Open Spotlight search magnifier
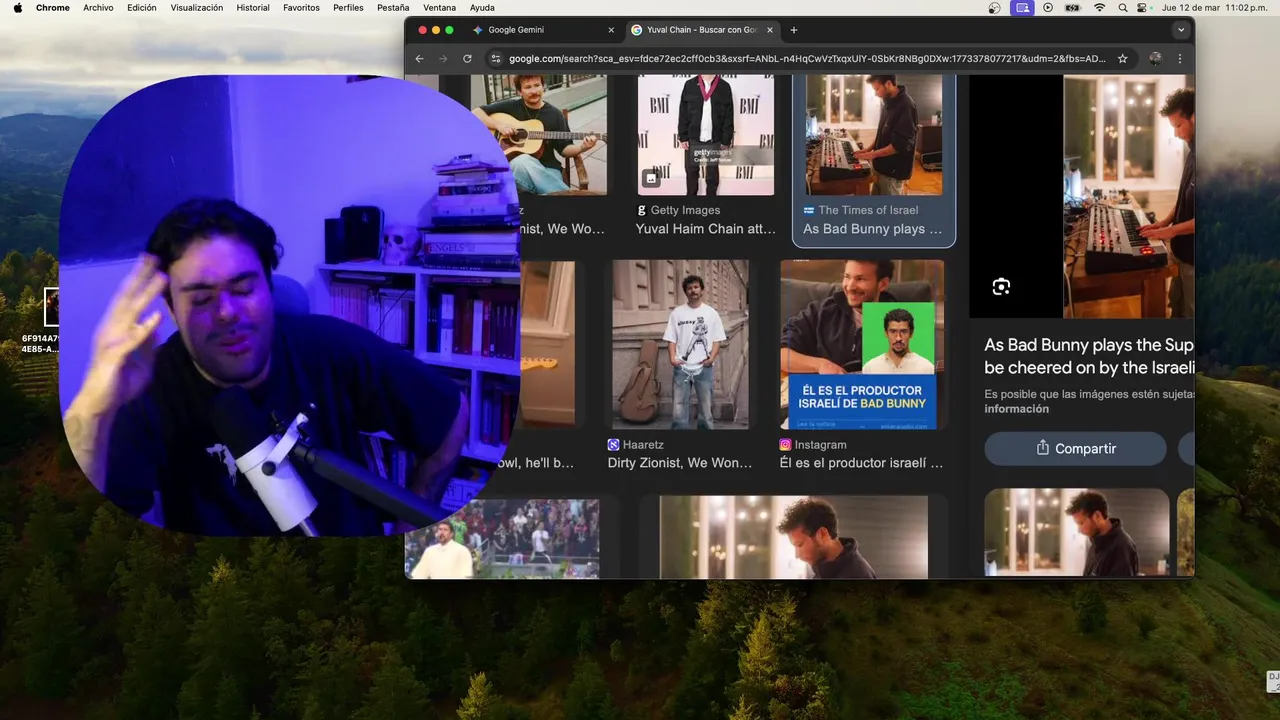 point(1122,8)
